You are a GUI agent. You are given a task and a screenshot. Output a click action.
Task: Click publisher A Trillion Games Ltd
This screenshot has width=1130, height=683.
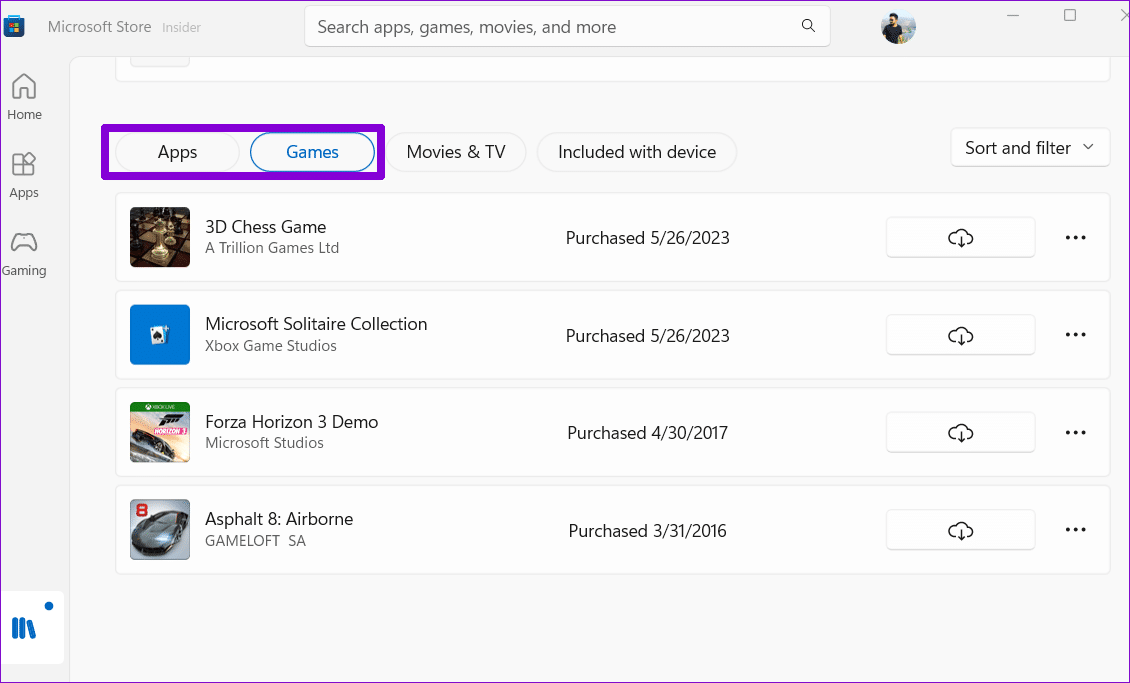pyautogui.click(x=272, y=248)
